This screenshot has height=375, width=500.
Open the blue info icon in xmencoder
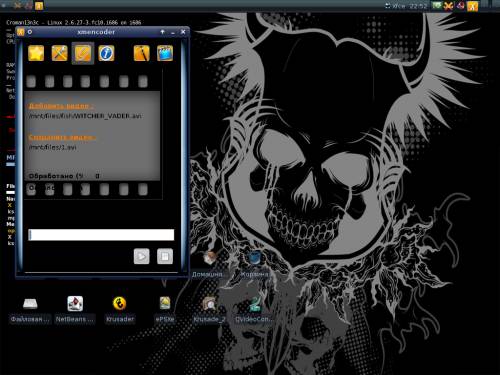click(106, 53)
